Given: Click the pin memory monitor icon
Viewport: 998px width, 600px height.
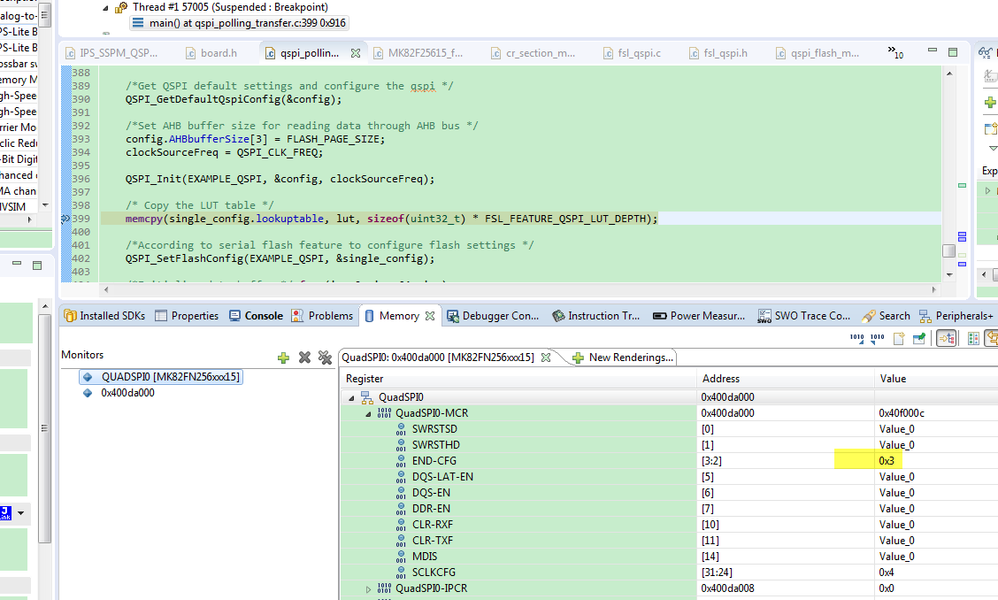Looking at the screenshot, I should coord(919,338).
